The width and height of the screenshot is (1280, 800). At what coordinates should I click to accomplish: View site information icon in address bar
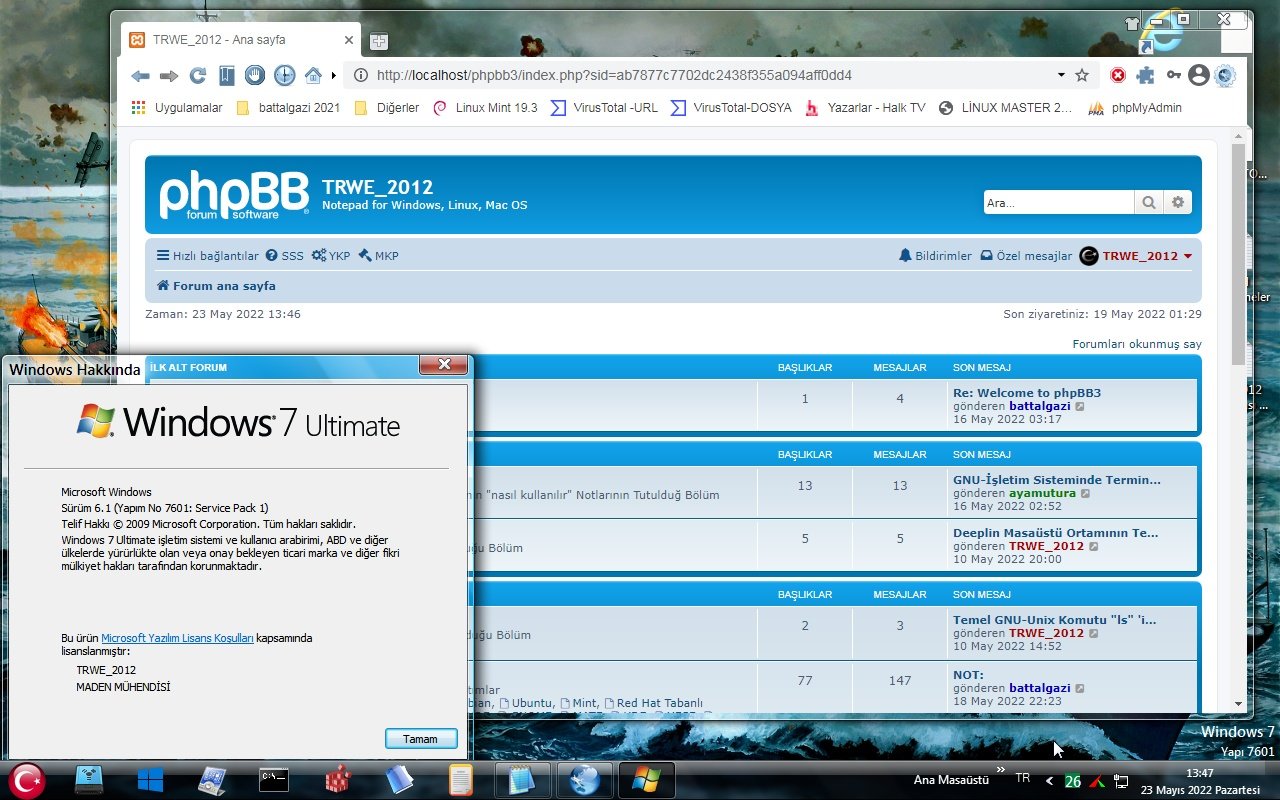(360, 75)
